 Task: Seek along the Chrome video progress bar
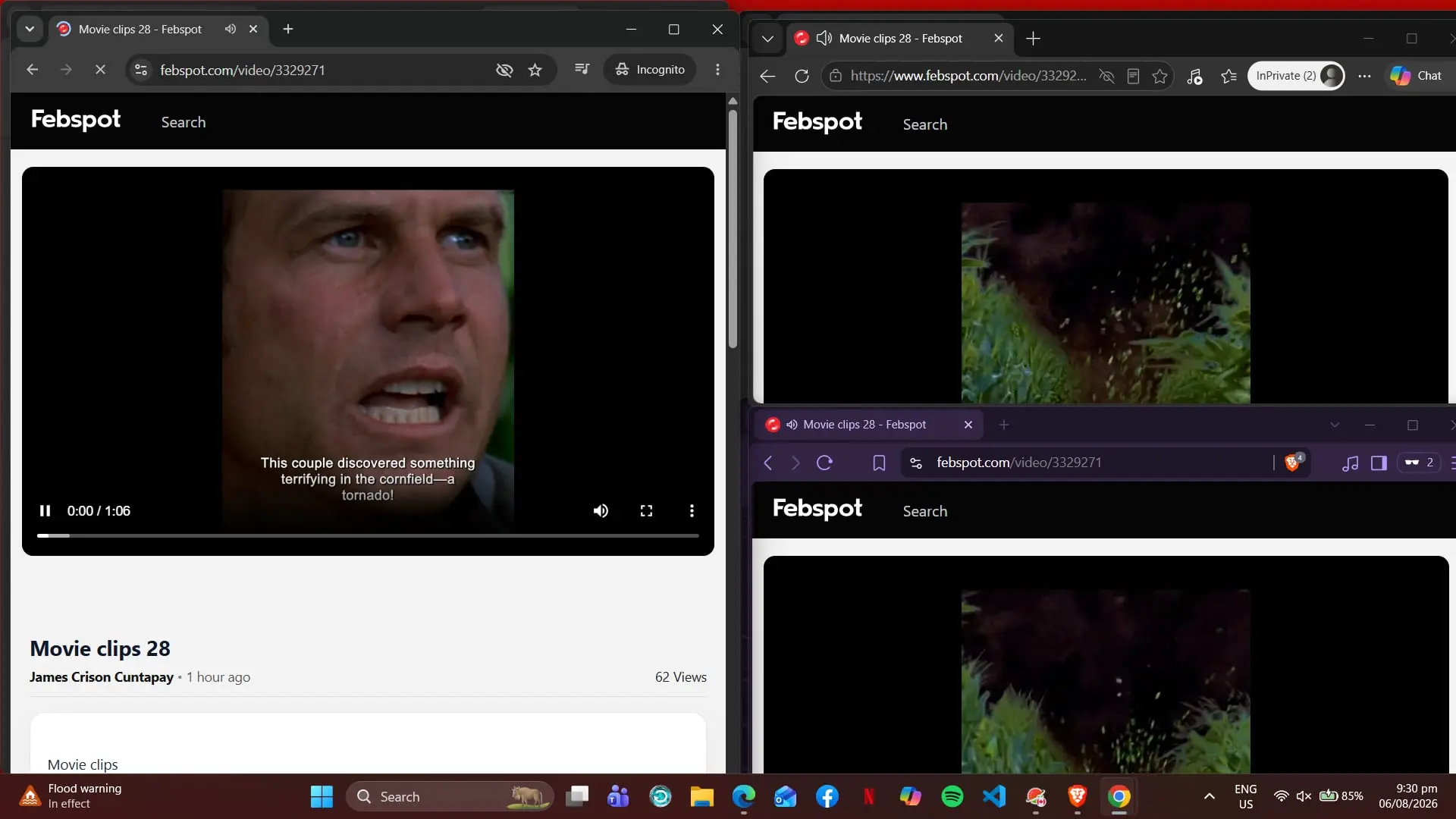click(x=368, y=535)
